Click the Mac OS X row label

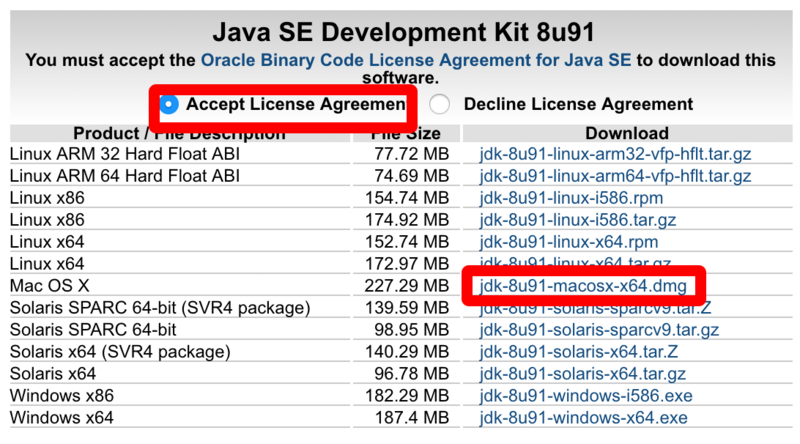(49, 286)
